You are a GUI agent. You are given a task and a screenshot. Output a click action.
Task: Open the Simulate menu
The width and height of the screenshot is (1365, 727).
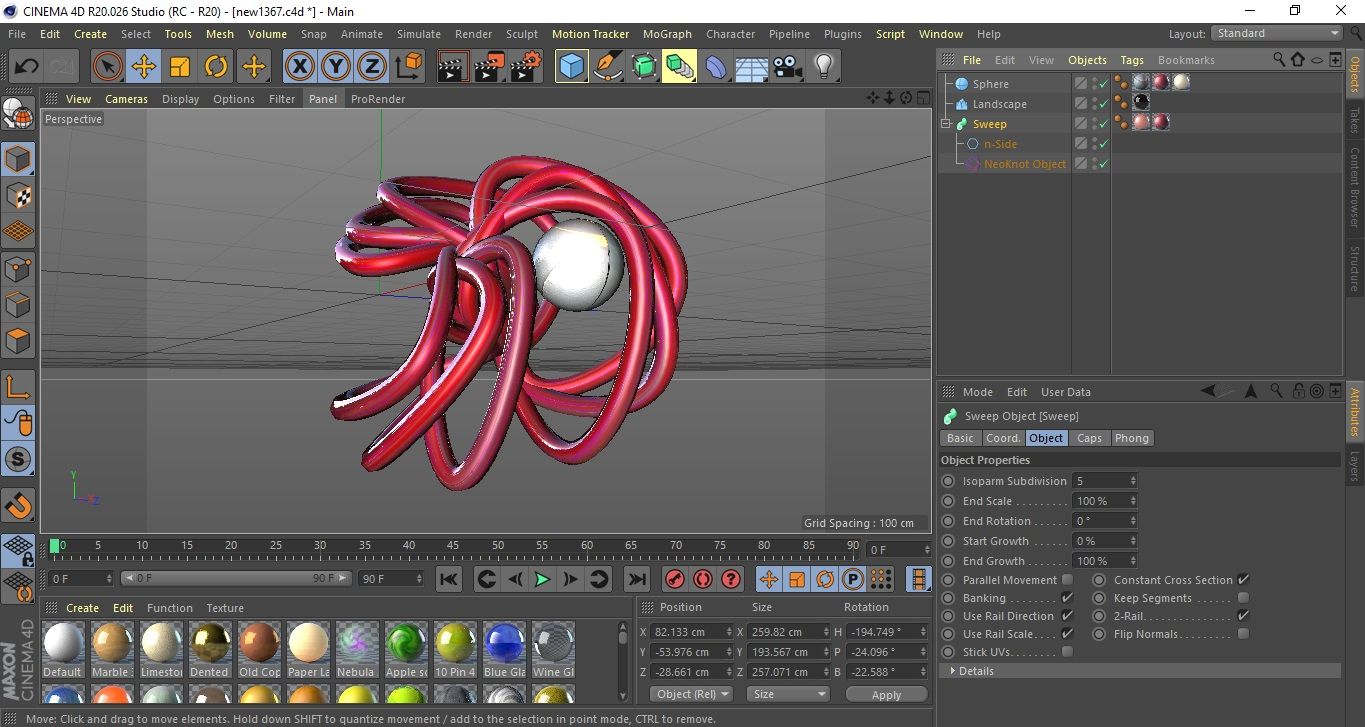coord(418,34)
